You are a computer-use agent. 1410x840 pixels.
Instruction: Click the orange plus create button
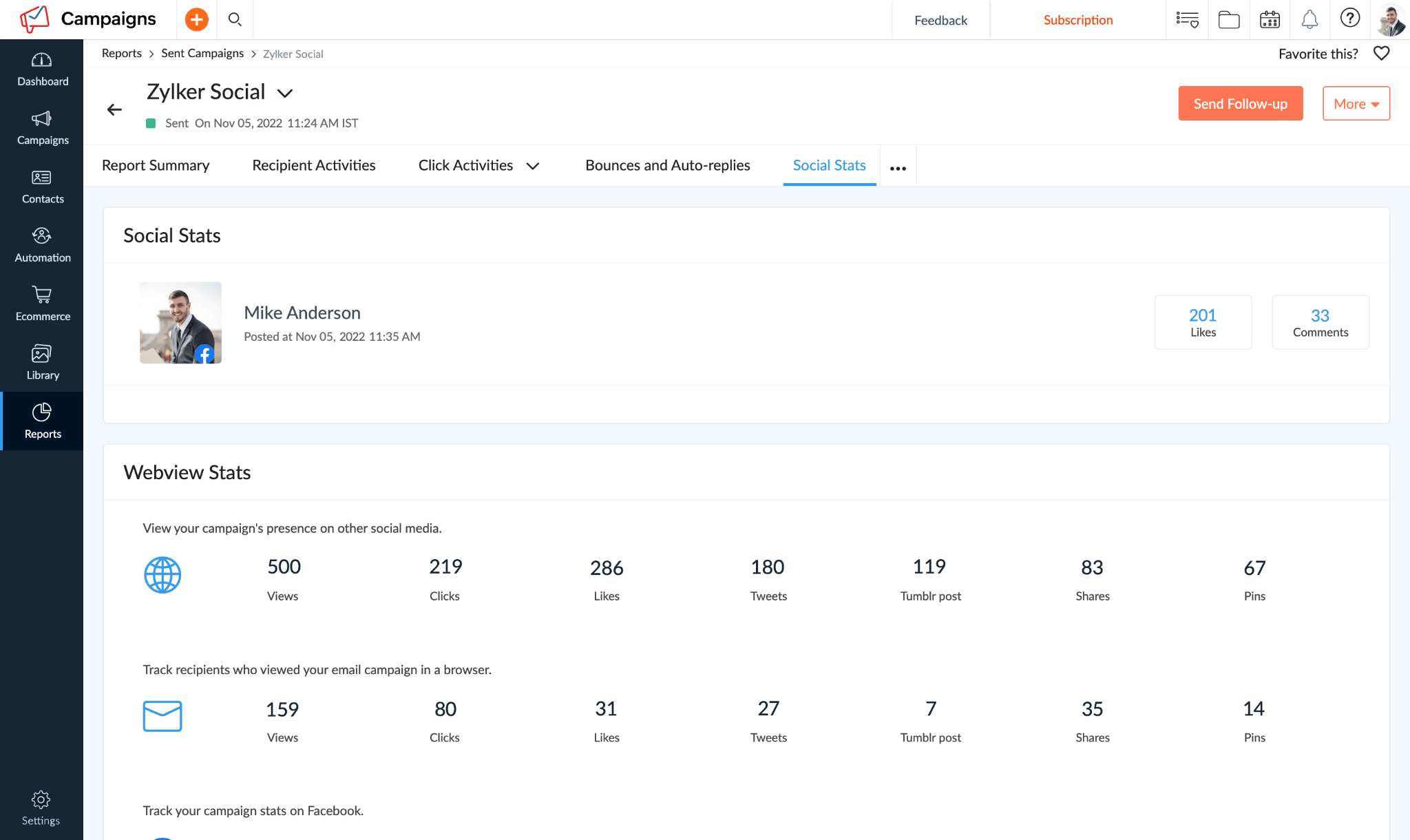point(197,19)
